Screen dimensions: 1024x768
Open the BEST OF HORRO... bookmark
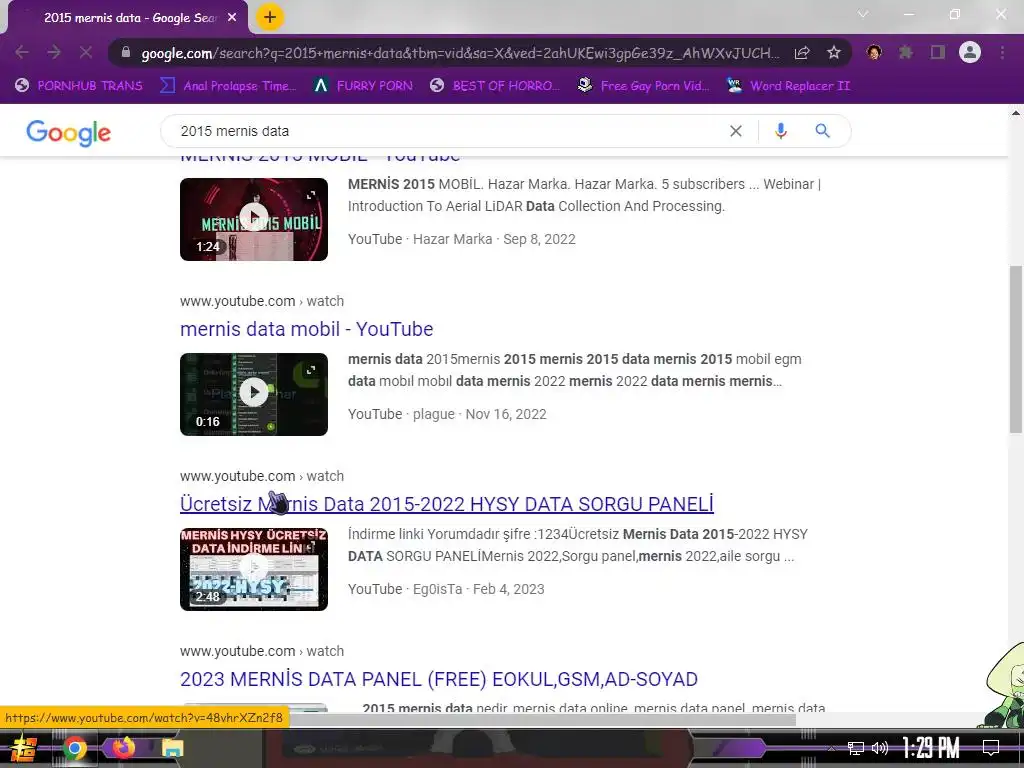click(495, 86)
